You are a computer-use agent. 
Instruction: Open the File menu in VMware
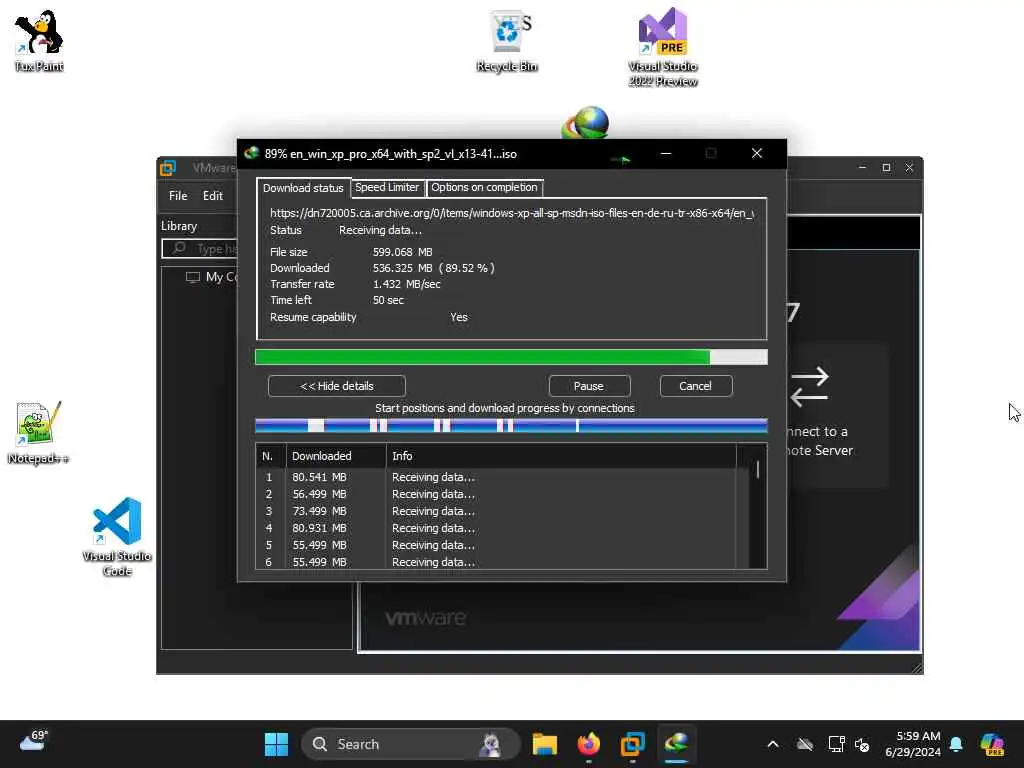click(x=178, y=195)
